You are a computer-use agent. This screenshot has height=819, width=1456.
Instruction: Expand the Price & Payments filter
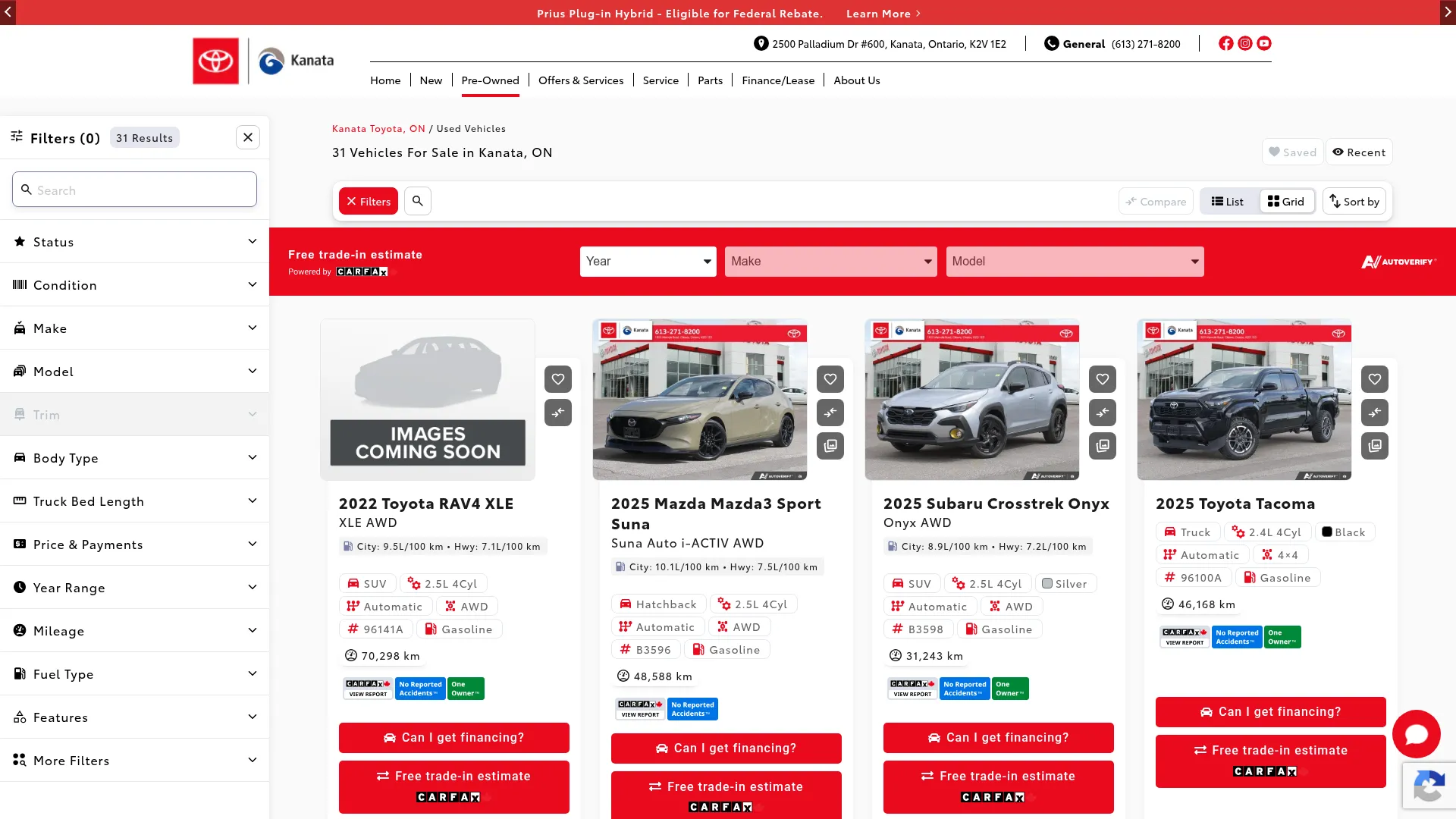[134, 544]
